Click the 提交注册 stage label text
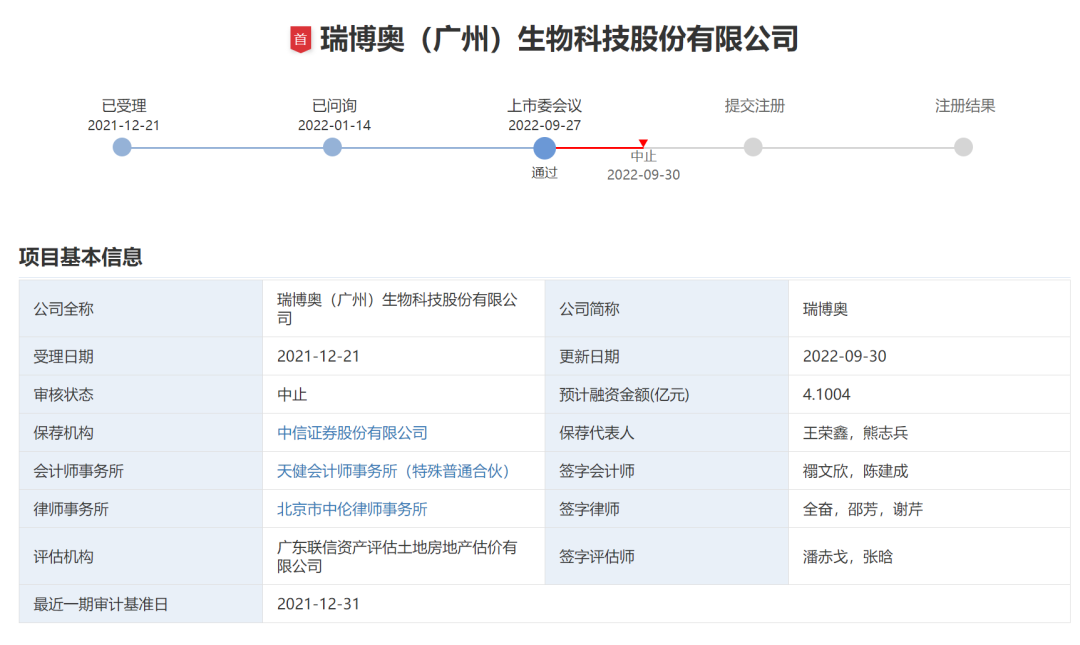Image resolution: width=1080 pixels, height=645 pixels. 754,106
